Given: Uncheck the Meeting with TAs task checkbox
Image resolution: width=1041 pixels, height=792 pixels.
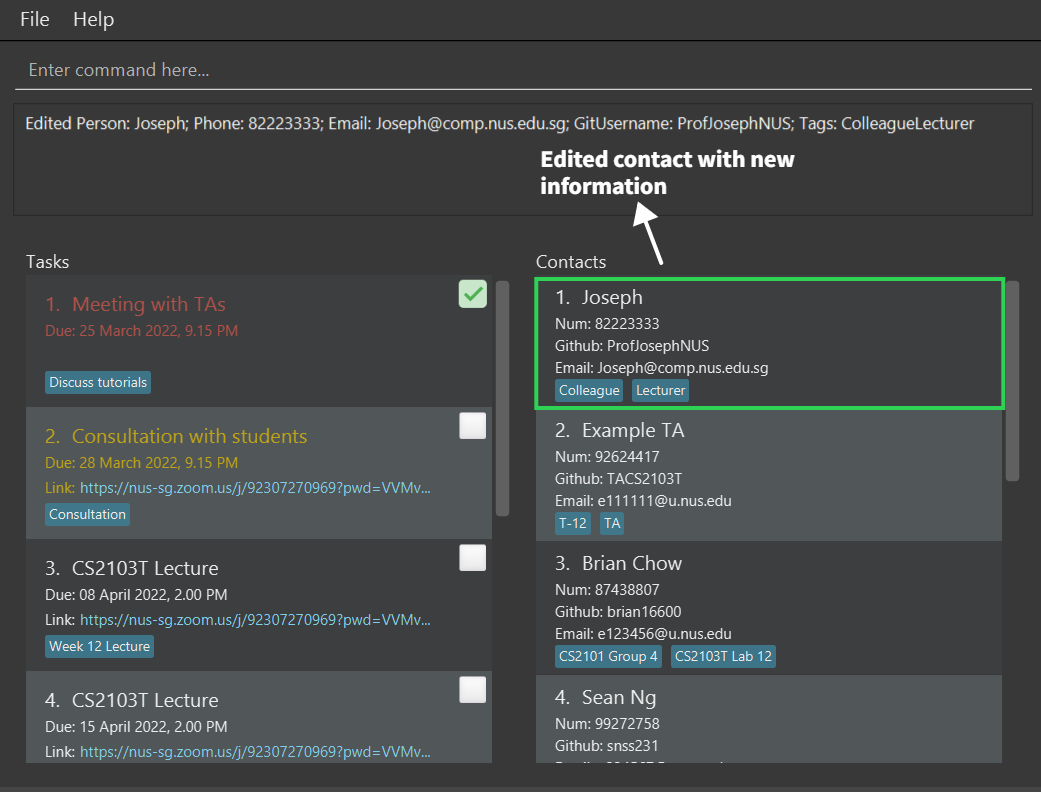Looking at the screenshot, I should [473, 294].
